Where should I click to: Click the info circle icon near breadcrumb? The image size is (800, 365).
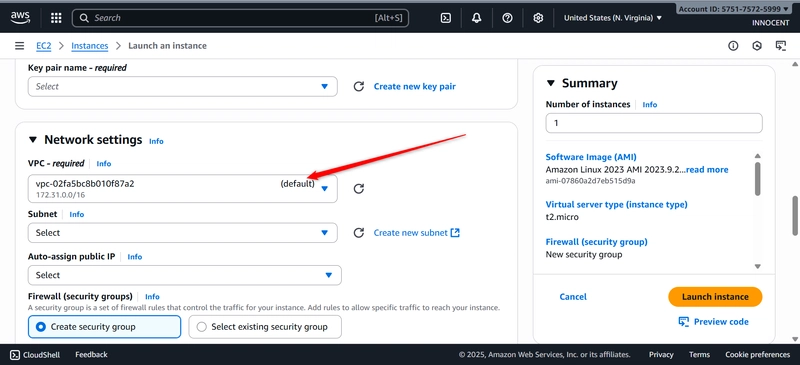click(x=733, y=46)
